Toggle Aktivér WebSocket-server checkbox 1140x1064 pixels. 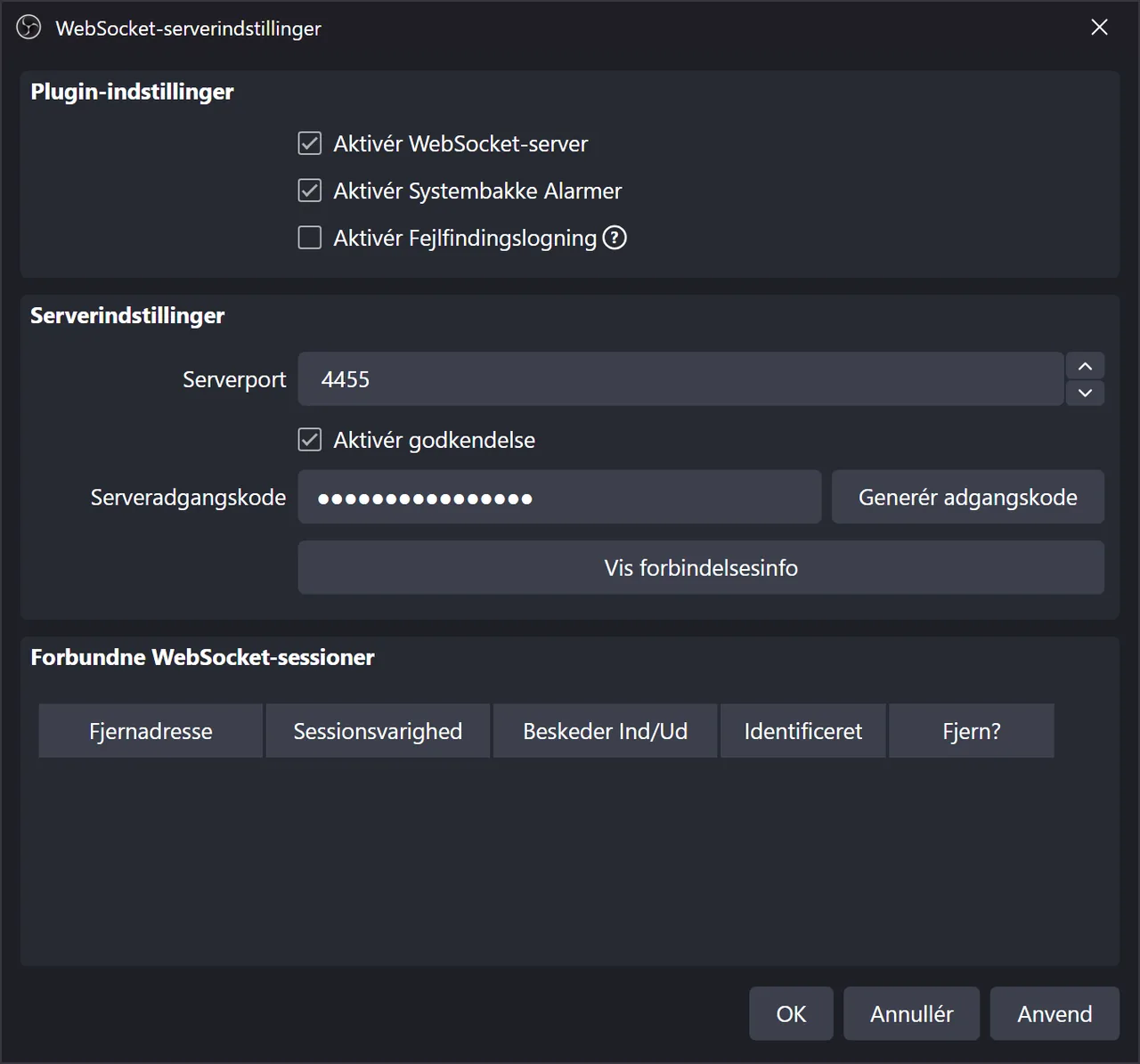click(x=310, y=143)
